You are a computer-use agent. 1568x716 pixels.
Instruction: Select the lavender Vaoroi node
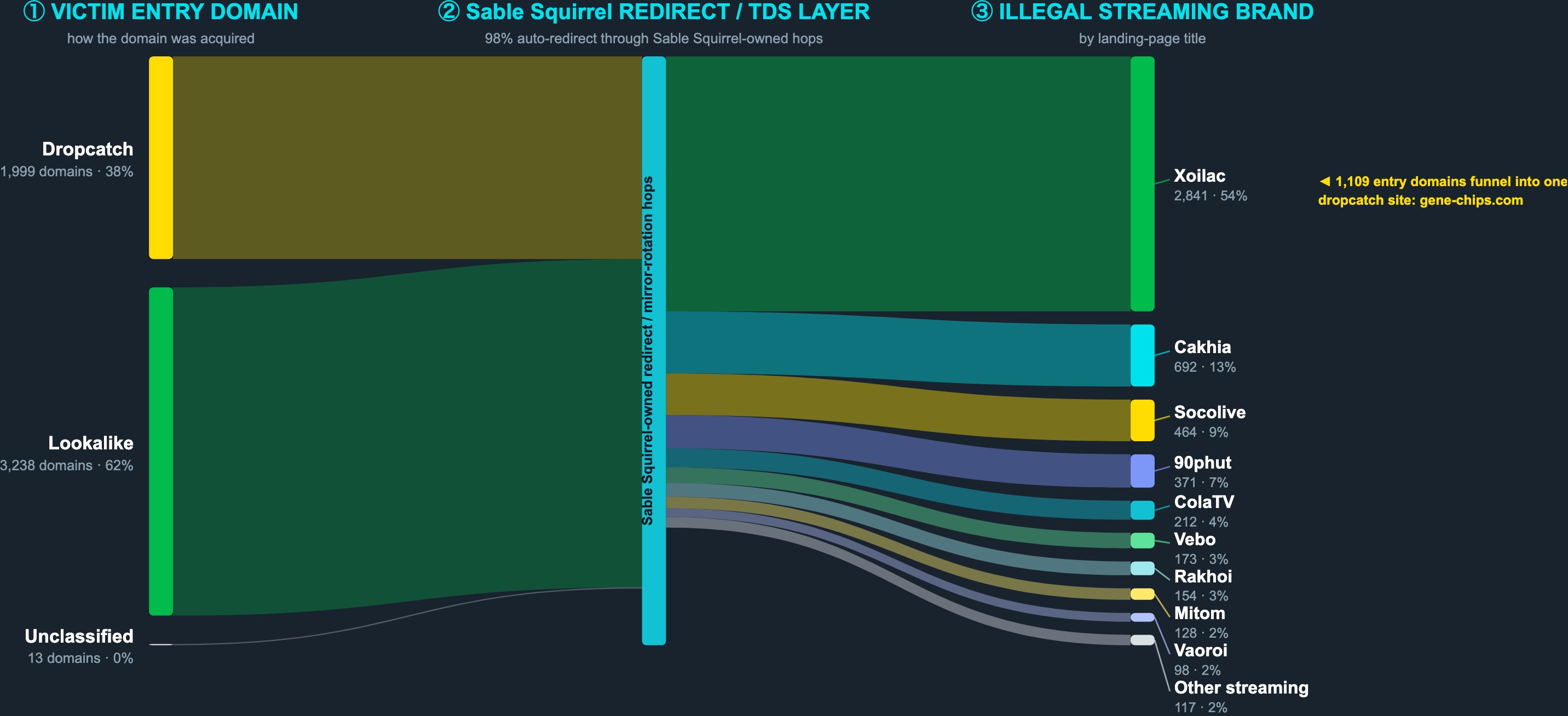pos(1143,617)
